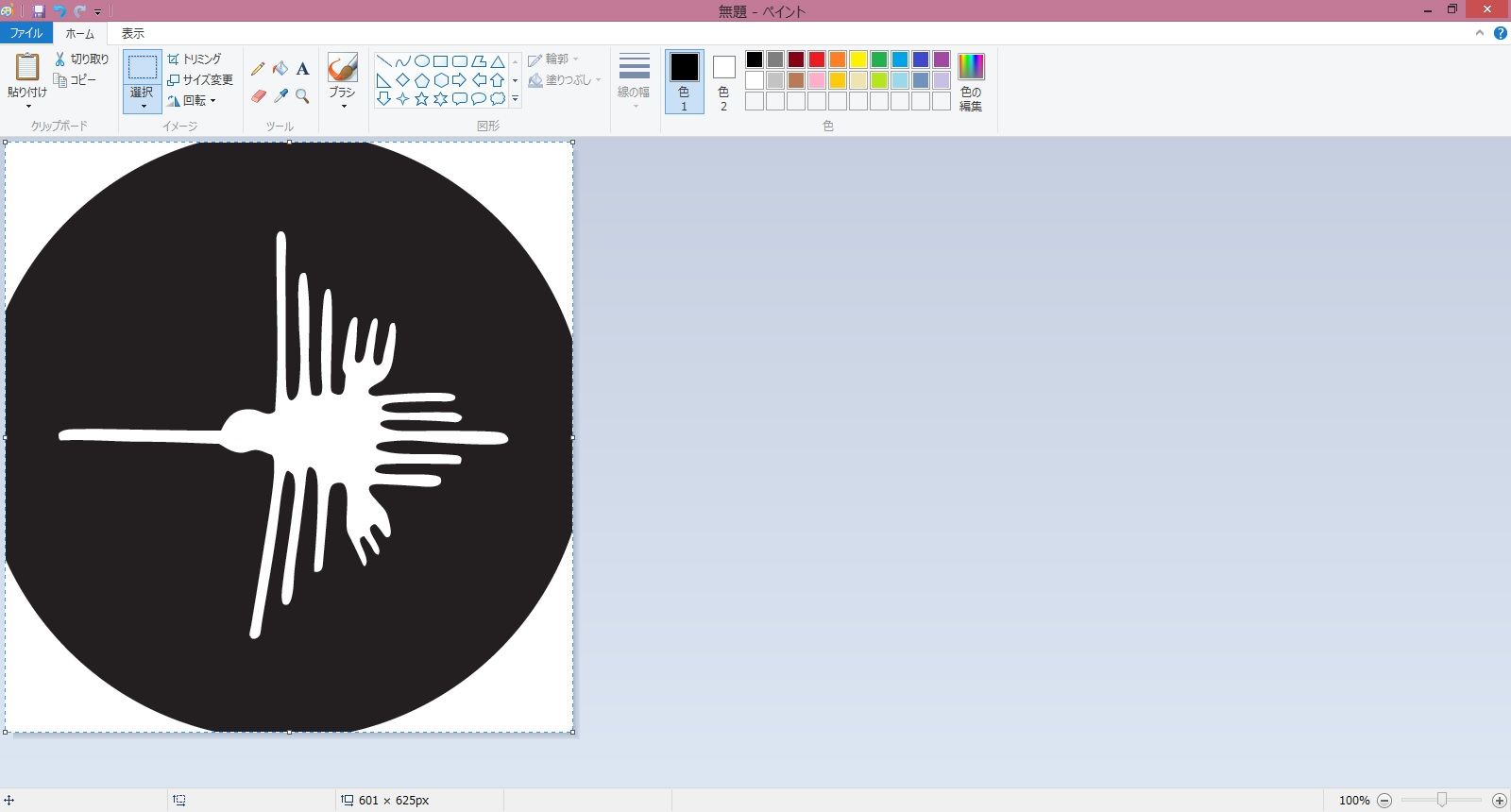Choose the Six-point star shape

(441, 99)
